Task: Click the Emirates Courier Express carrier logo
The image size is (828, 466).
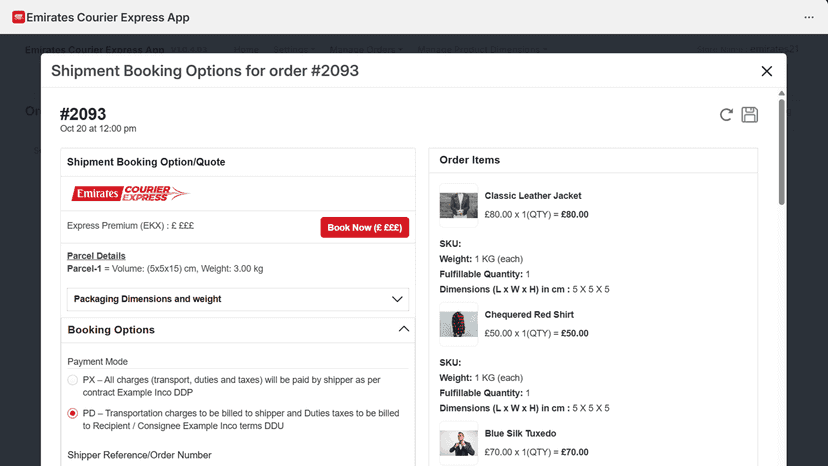Action: point(130,193)
